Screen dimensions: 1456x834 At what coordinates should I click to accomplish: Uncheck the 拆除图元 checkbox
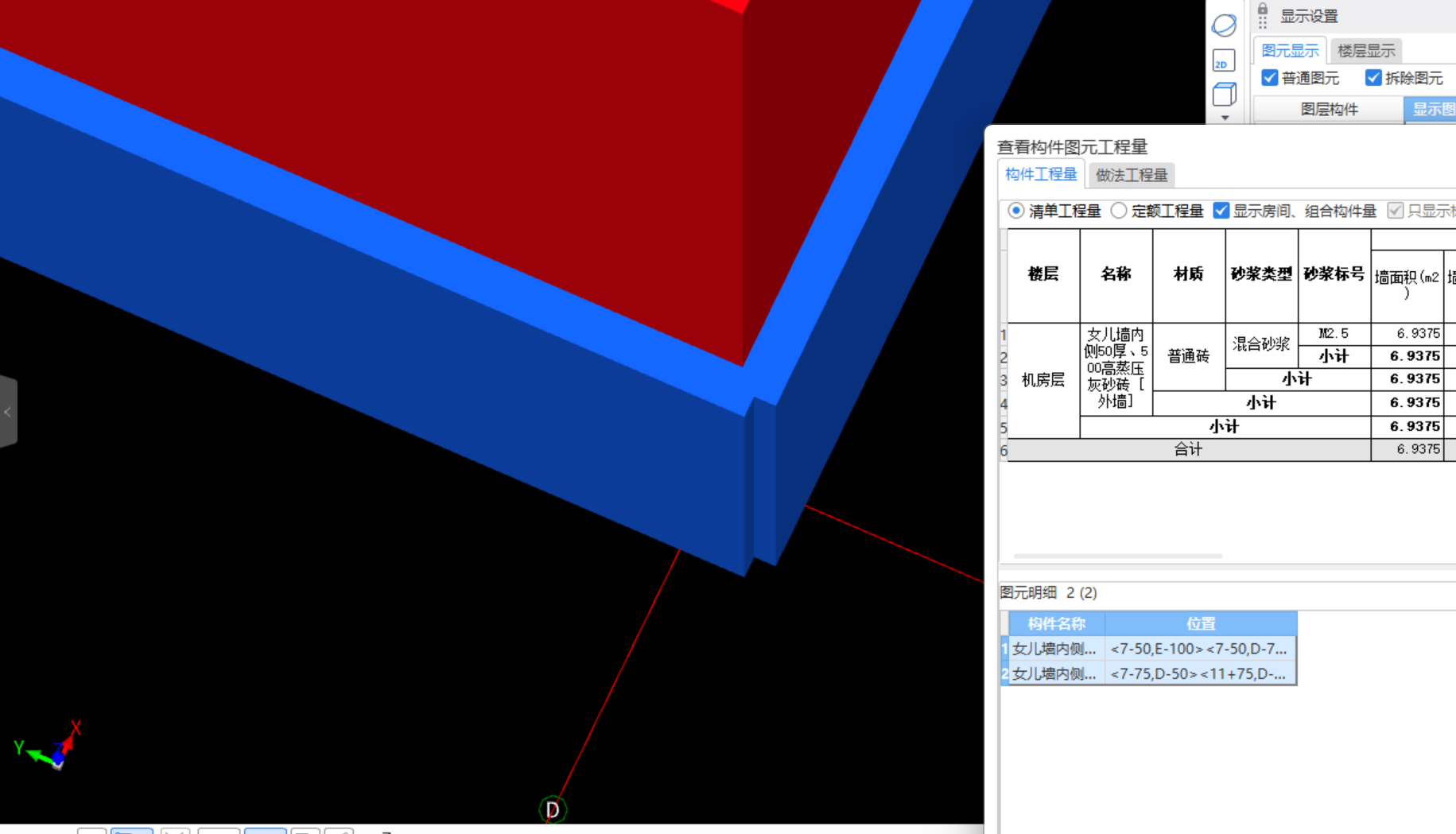pos(1373,78)
